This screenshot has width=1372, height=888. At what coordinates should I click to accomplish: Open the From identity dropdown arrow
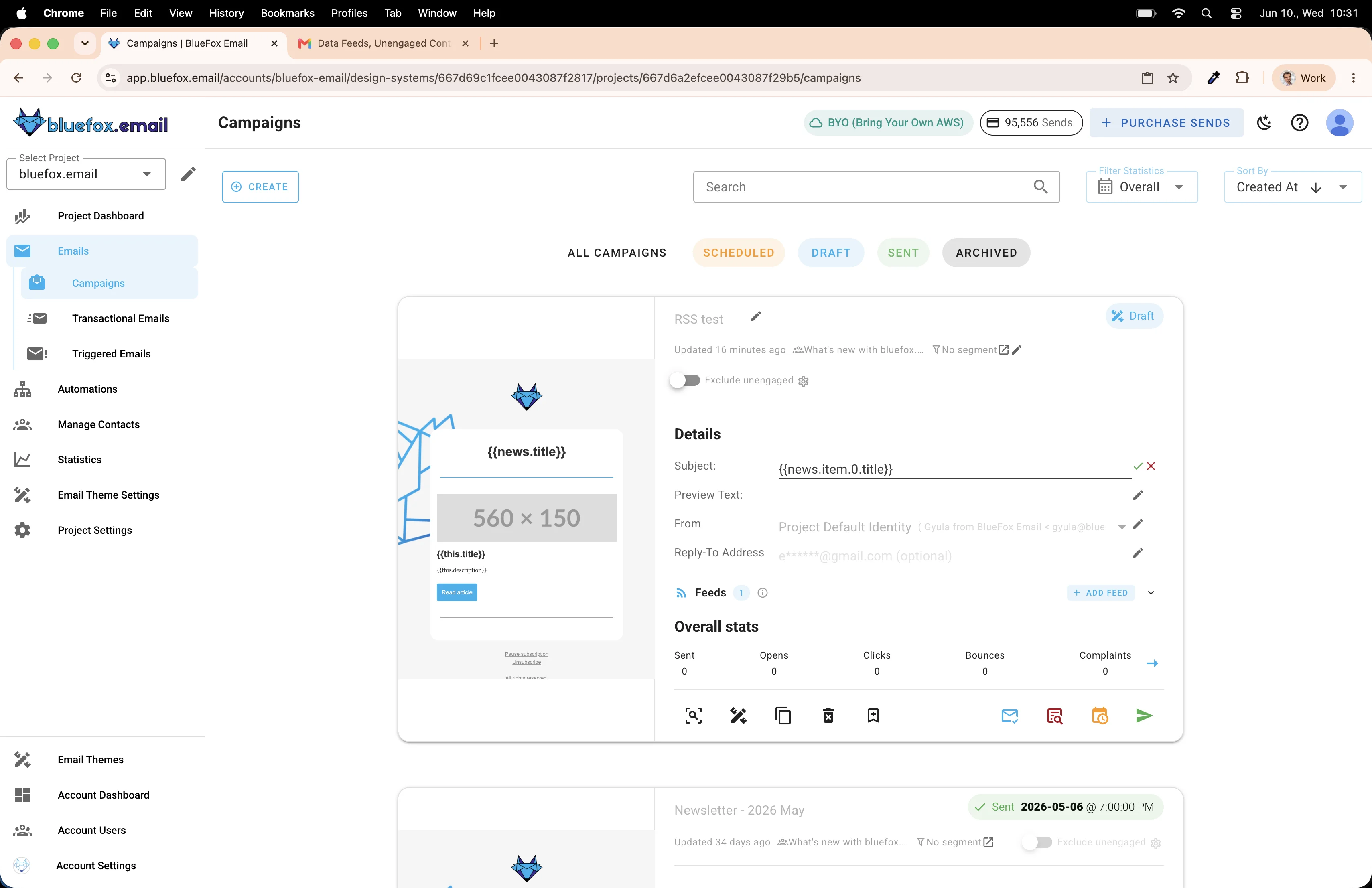click(x=1121, y=527)
